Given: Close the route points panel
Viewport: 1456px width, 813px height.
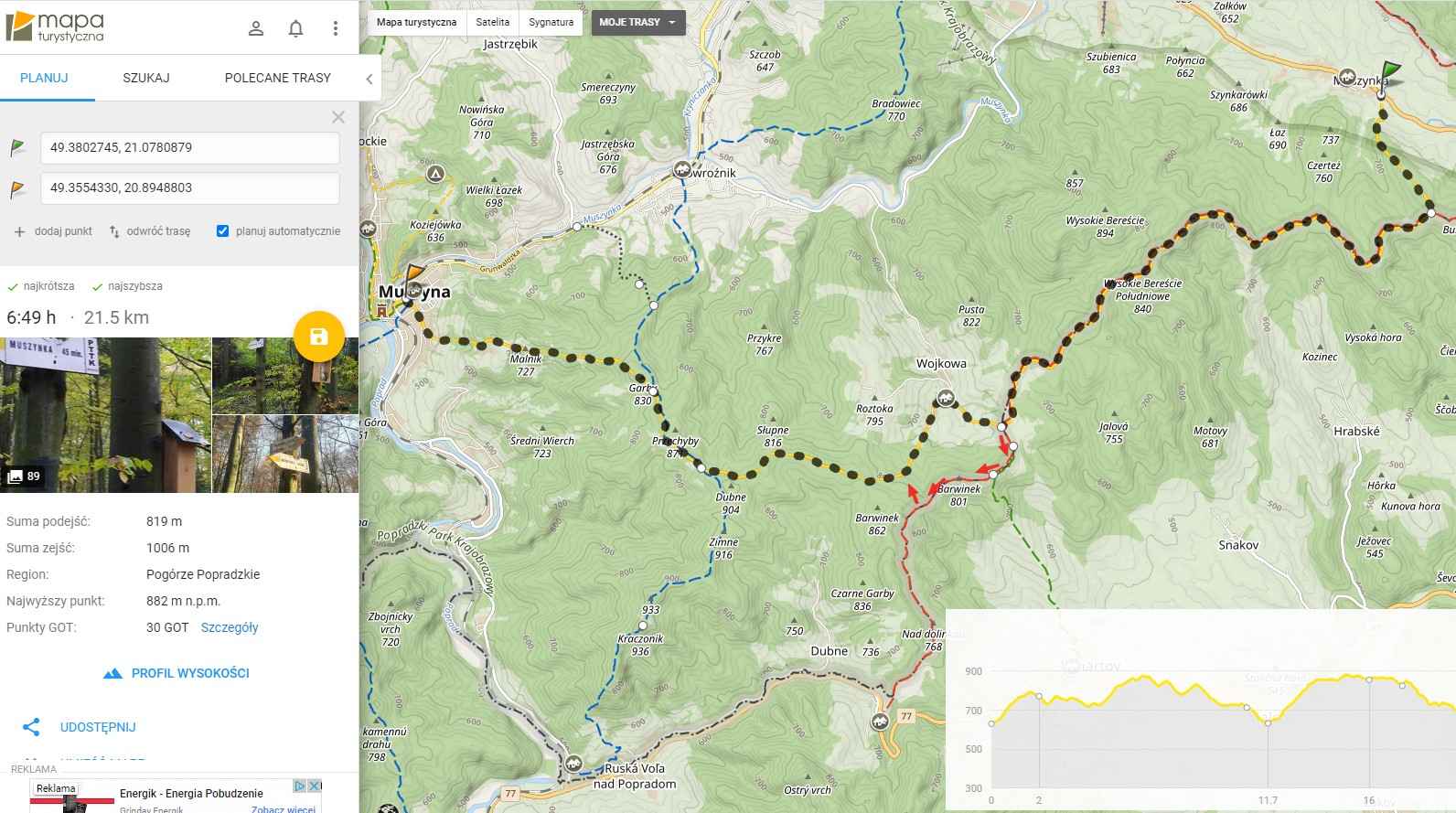Looking at the screenshot, I should click(x=338, y=117).
